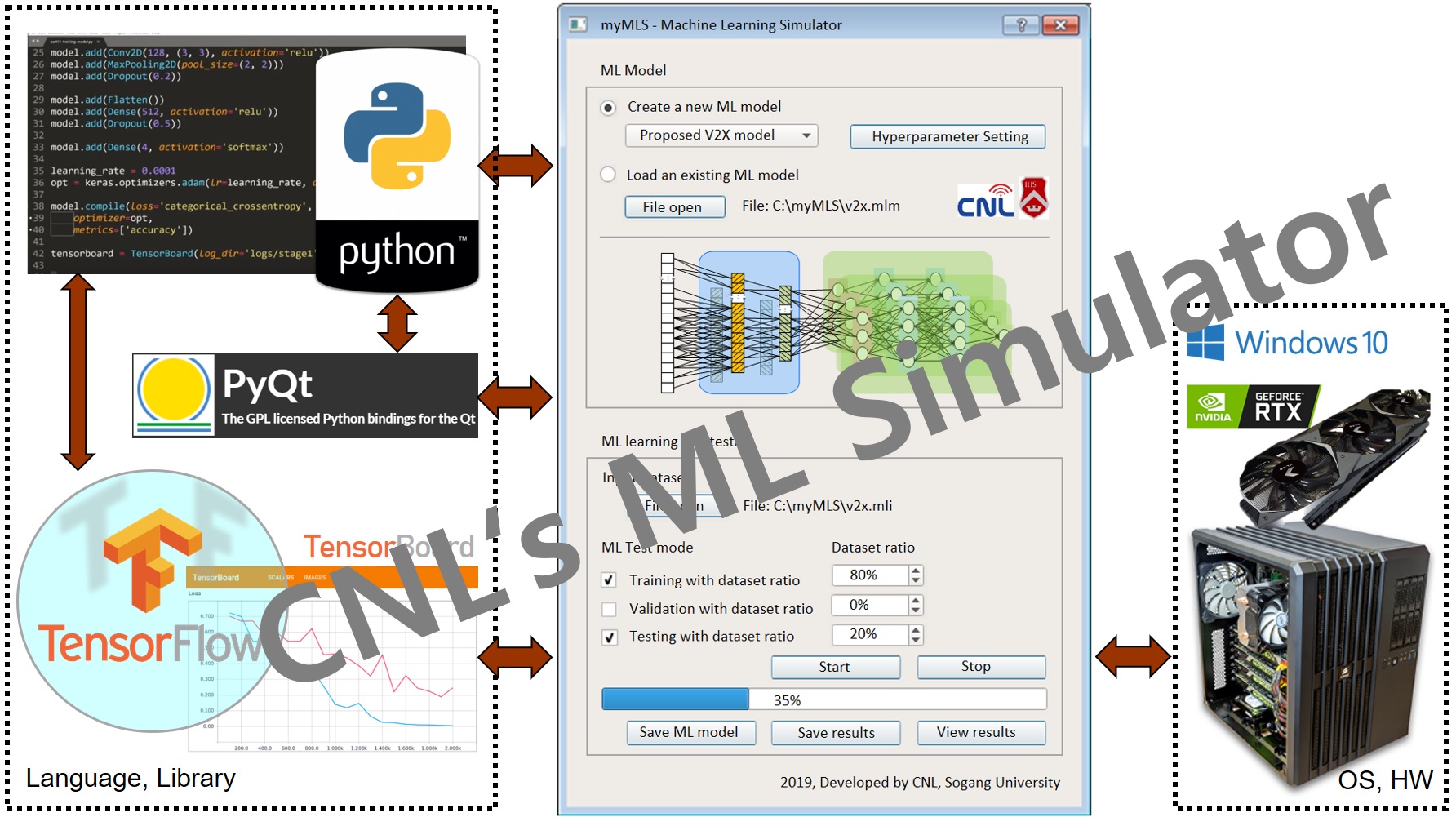Click File open button next to v2x.mlm

[x=674, y=207]
